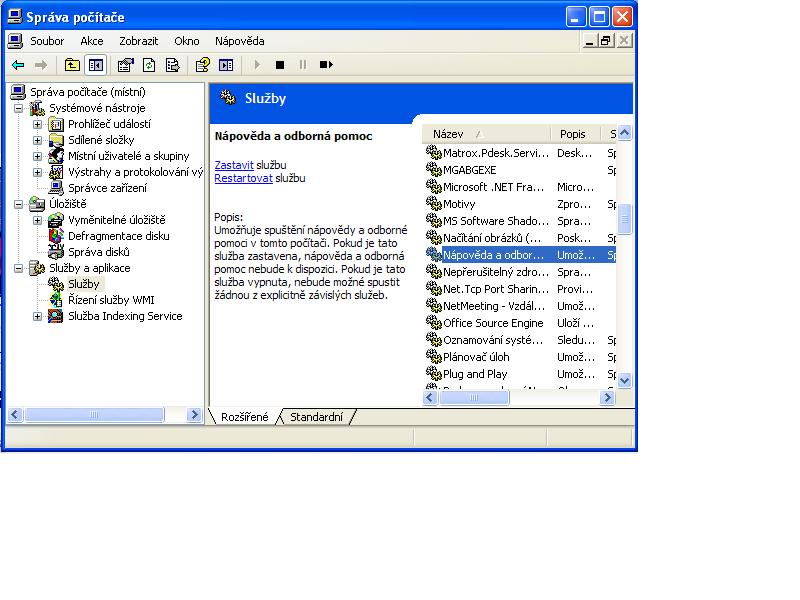The height and width of the screenshot is (600, 800).
Task: Select Správce zařízení in the tree
Action: tap(107, 188)
